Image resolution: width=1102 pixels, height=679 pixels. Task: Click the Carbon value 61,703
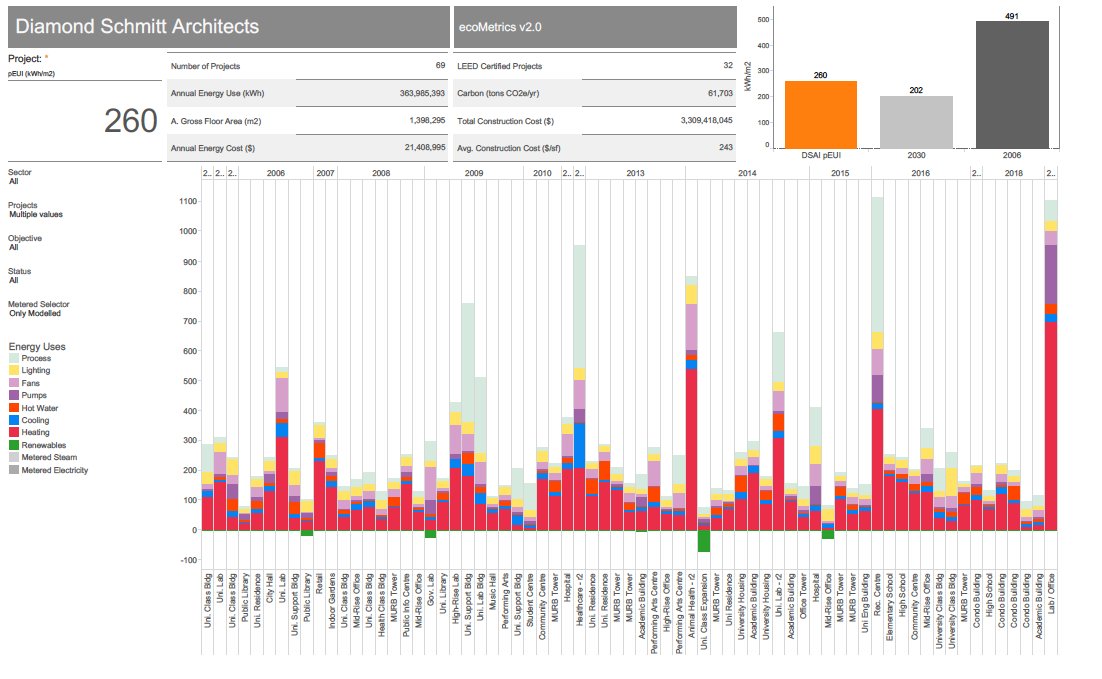720,93
